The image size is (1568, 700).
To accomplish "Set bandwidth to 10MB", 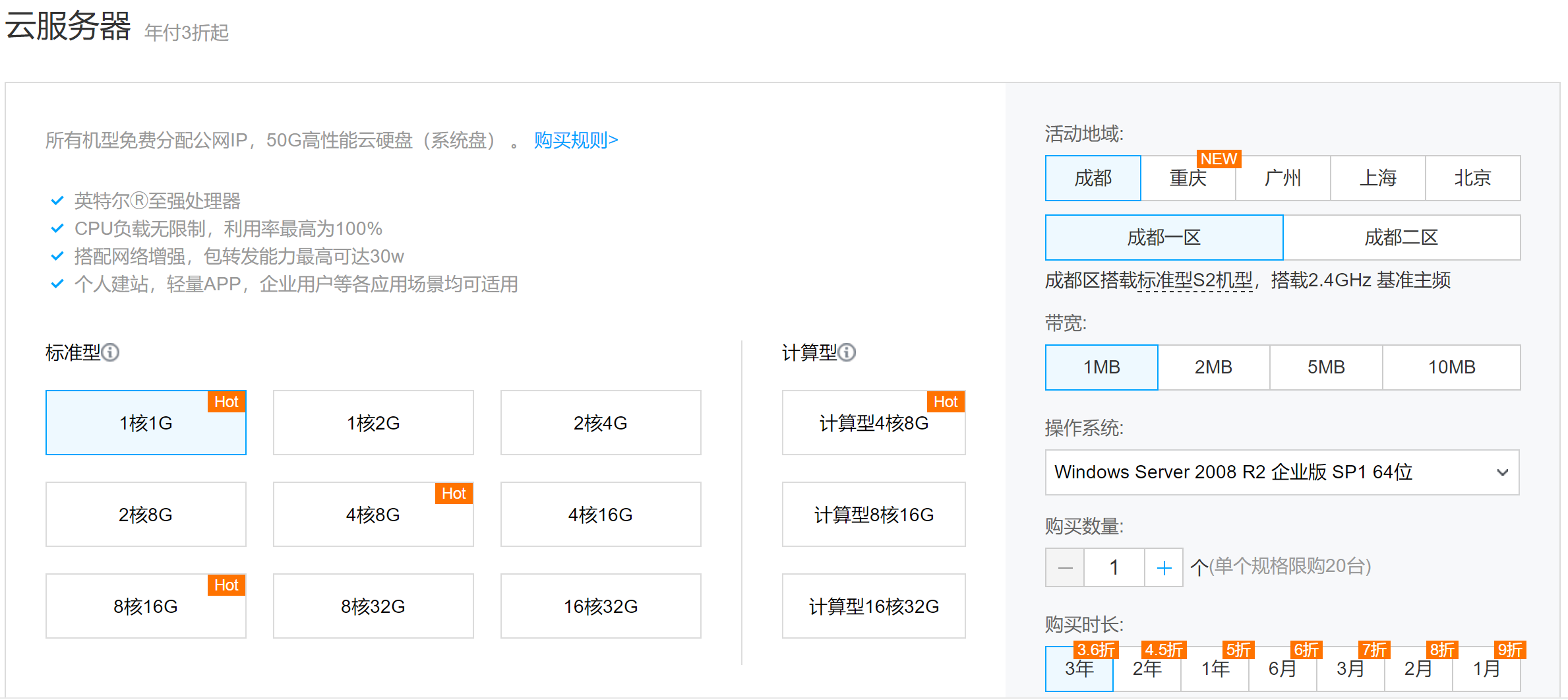I will pos(1451,367).
